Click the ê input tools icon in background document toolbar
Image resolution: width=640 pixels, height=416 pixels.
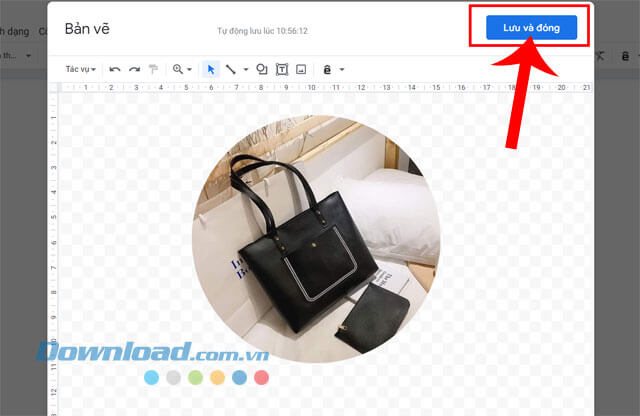click(625, 56)
